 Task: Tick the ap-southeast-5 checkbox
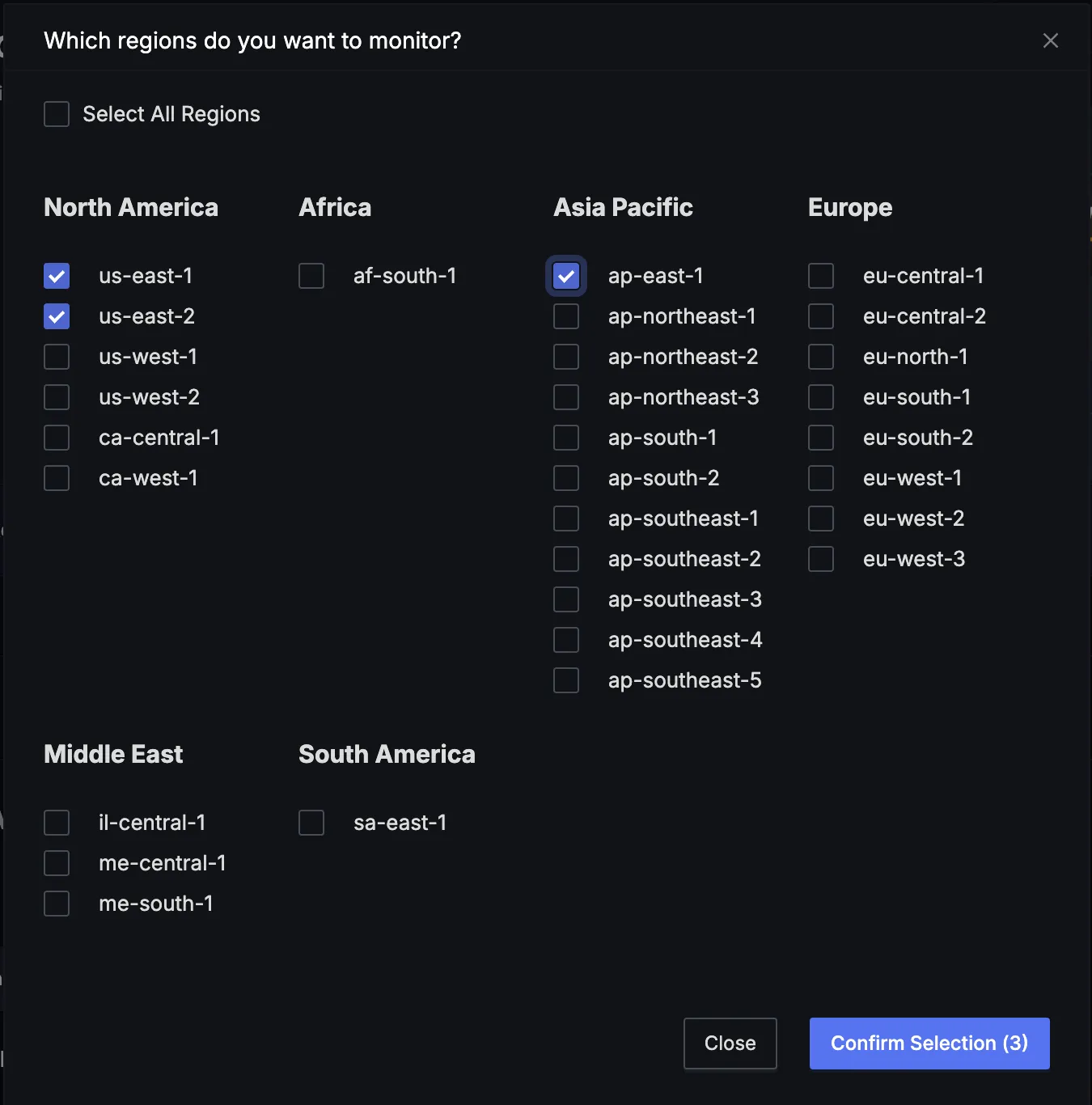pyautogui.click(x=566, y=680)
